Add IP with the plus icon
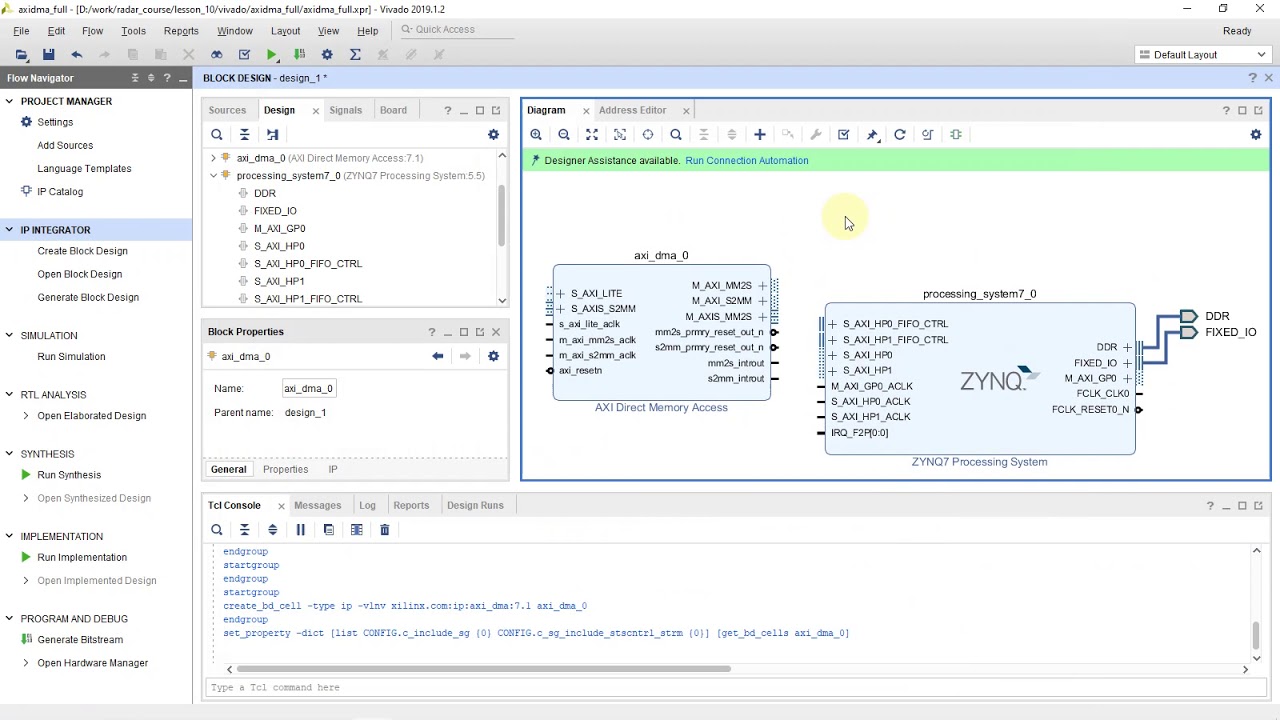 [760, 135]
